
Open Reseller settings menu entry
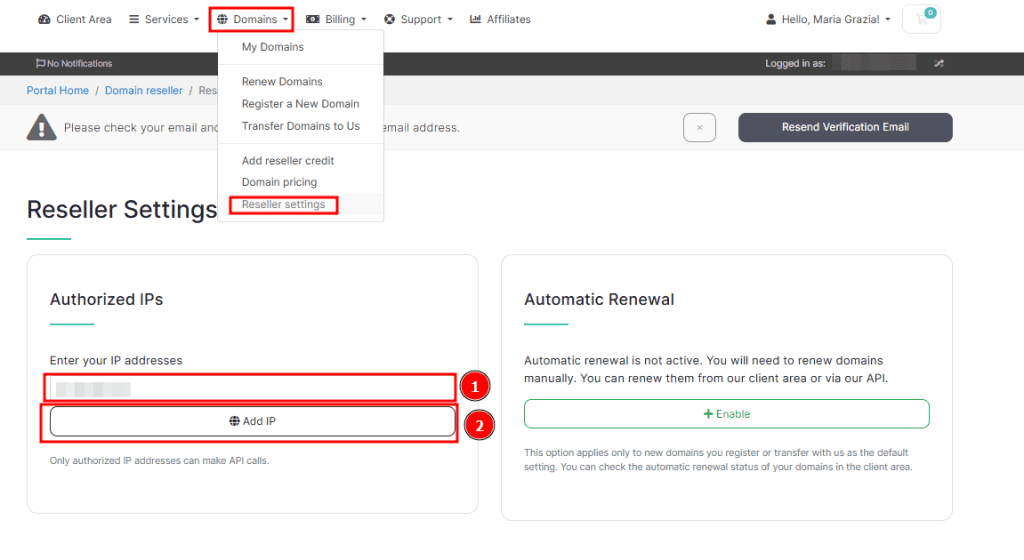point(283,204)
